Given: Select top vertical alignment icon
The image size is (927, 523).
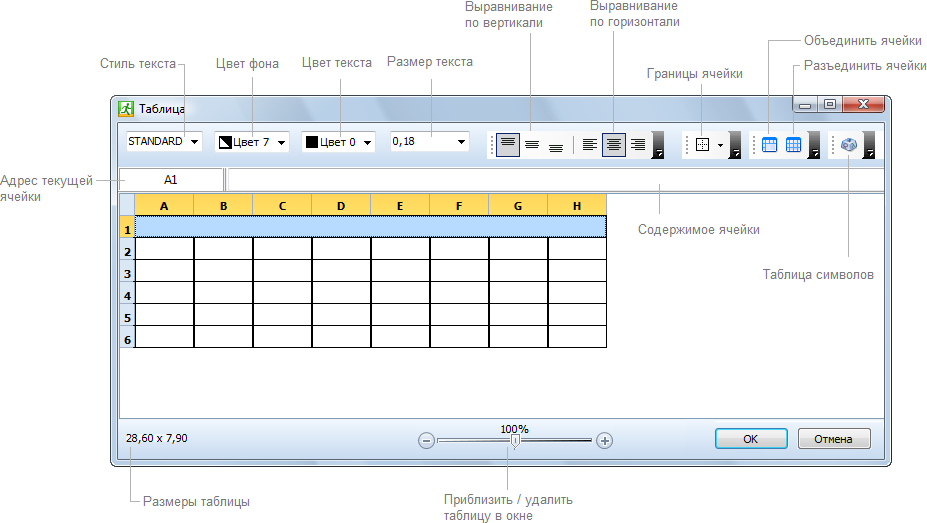Looking at the screenshot, I should pyautogui.click(x=508, y=144).
